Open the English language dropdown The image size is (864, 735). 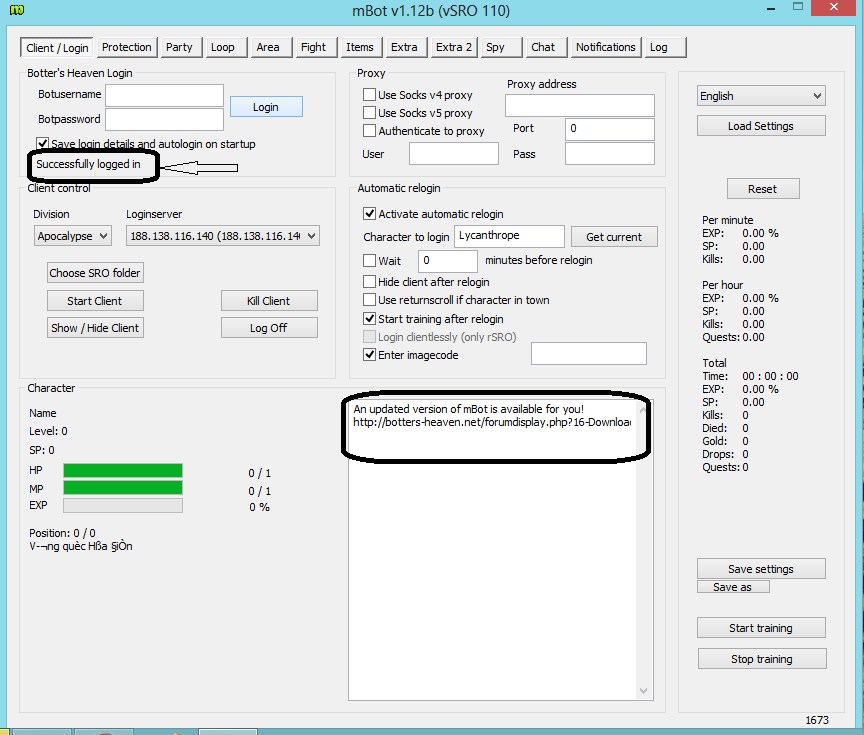pyautogui.click(x=761, y=96)
